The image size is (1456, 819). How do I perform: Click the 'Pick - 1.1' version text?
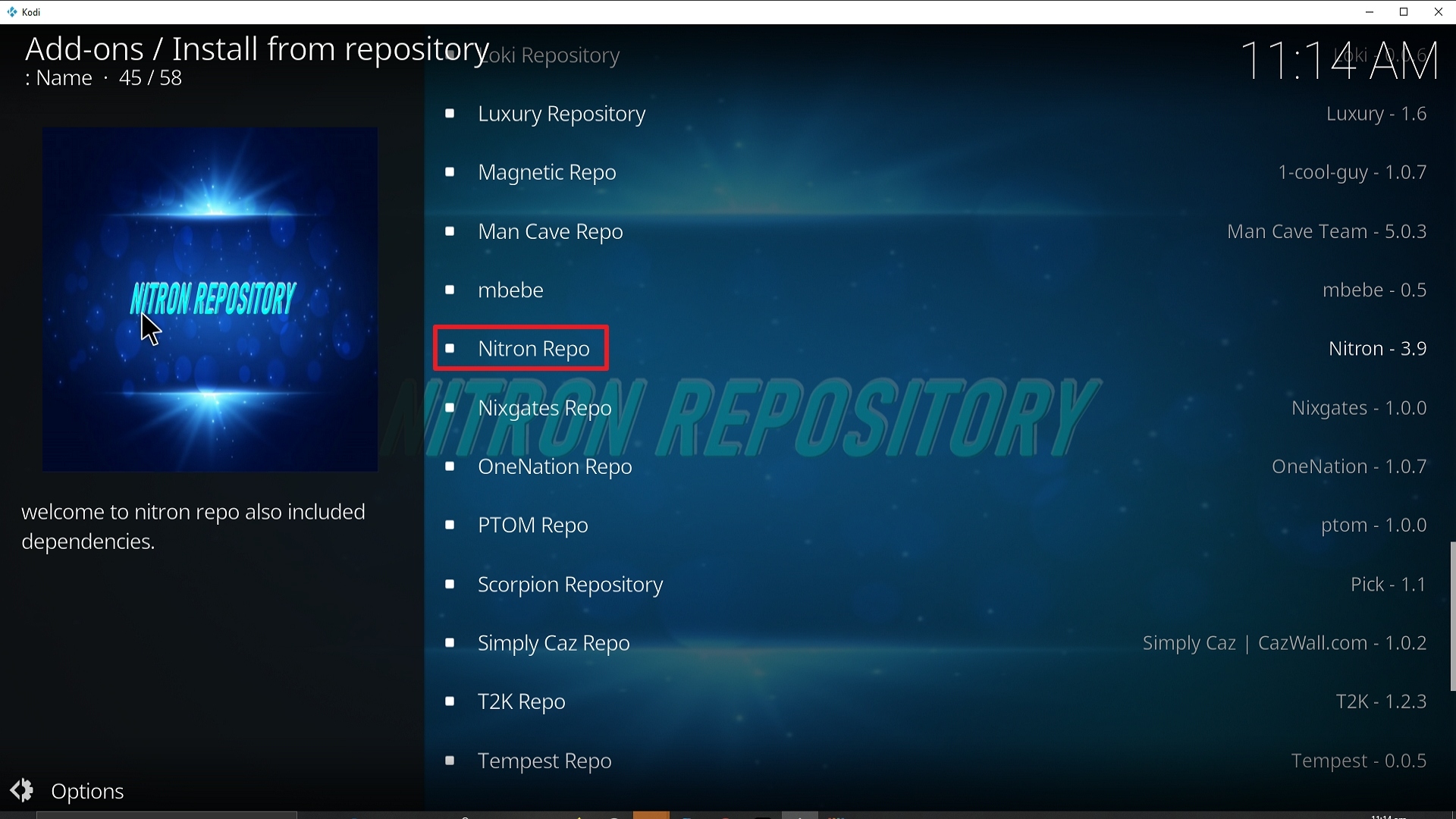[x=1389, y=585]
